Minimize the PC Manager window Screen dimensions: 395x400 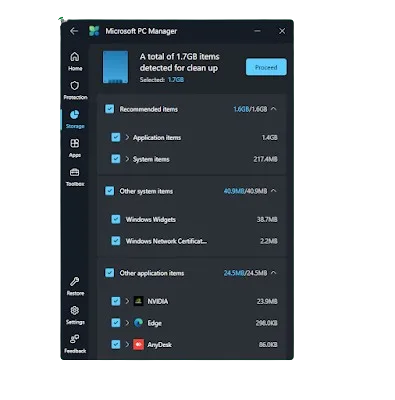coord(257,31)
